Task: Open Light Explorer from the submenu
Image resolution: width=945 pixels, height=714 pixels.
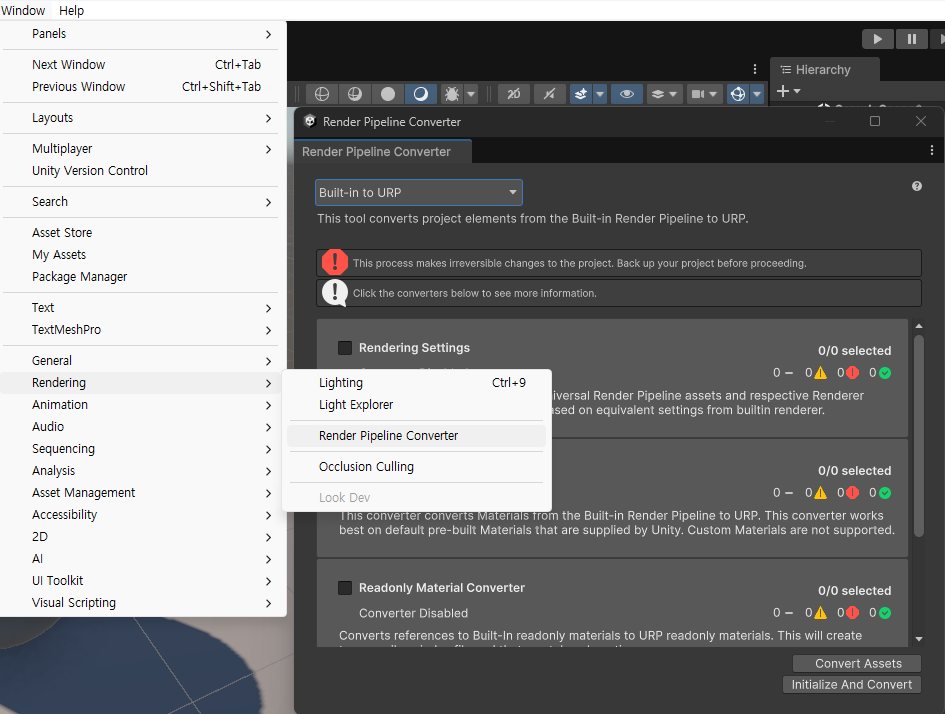Action: pos(416,405)
